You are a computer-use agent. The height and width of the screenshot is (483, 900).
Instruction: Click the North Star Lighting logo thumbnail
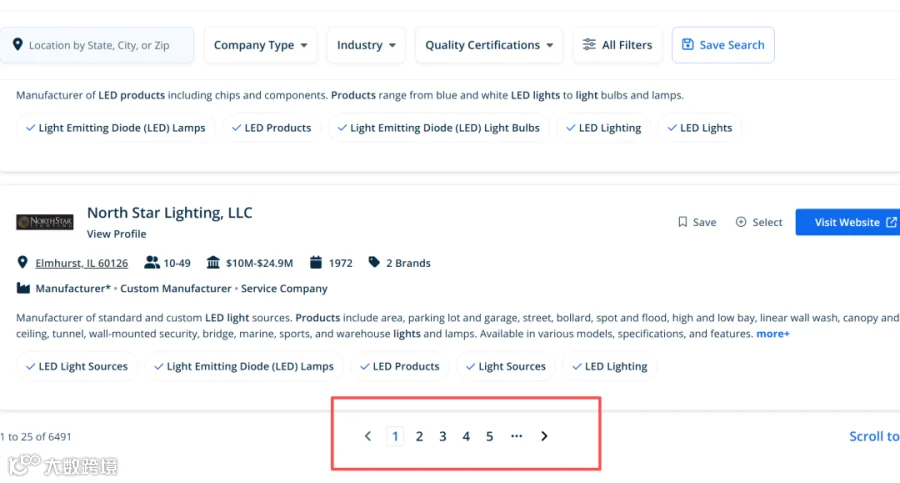[45, 222]
